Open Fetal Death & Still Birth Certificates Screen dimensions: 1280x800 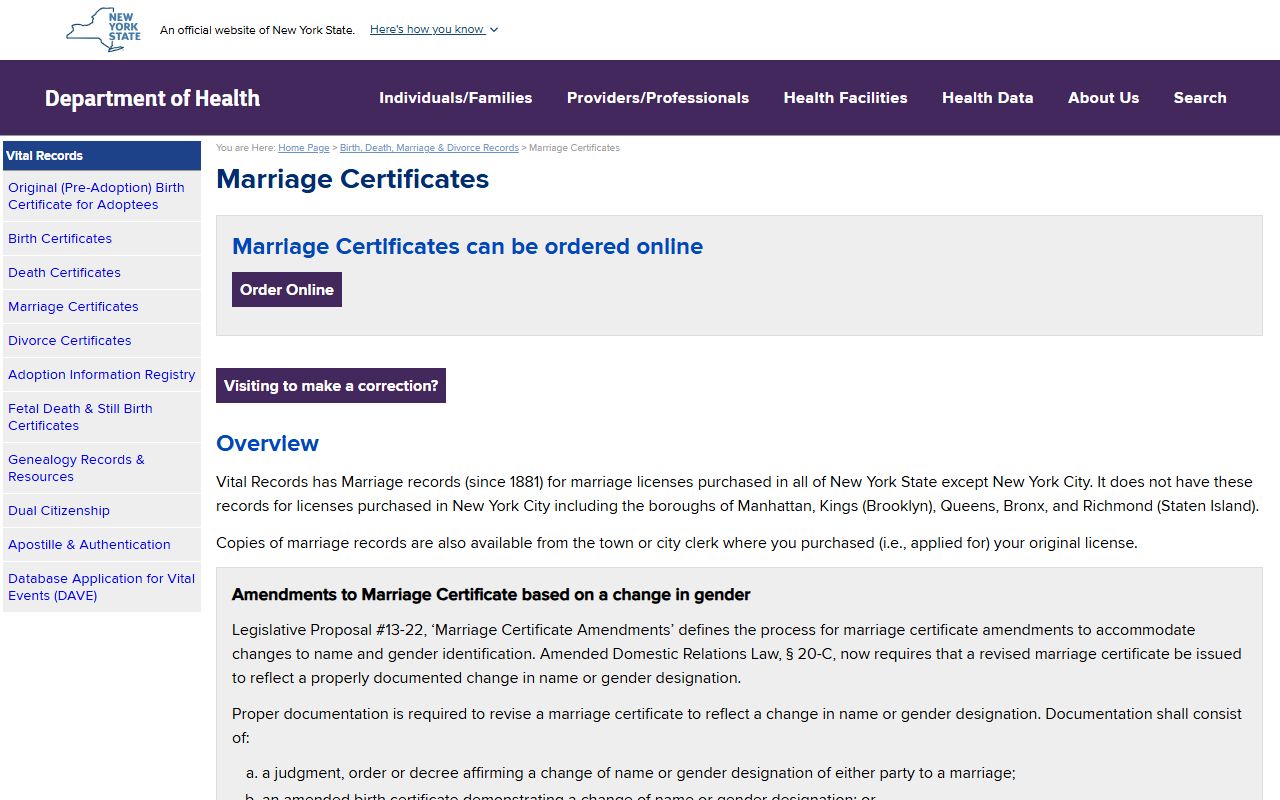pos(102,417)
